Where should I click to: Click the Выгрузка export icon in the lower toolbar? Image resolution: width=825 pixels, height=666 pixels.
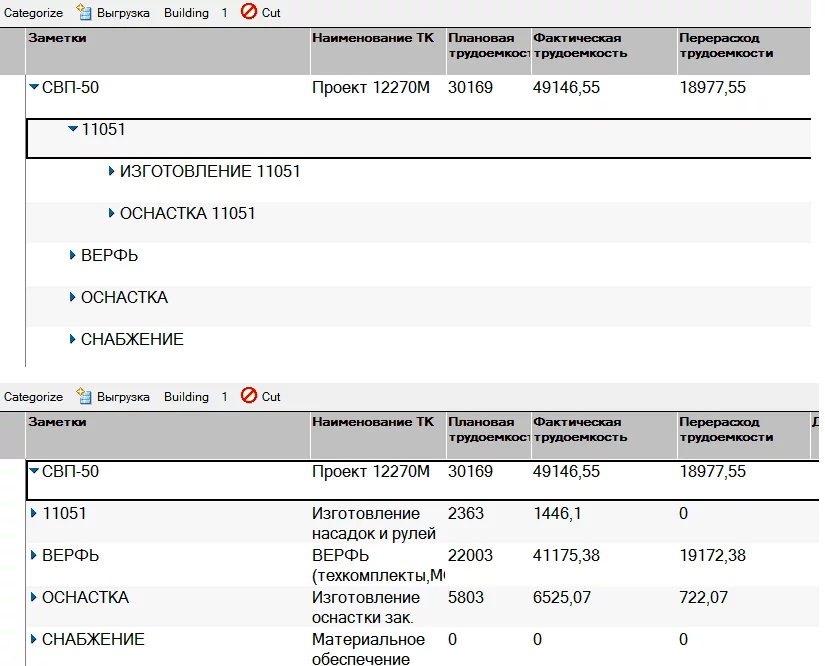pos(84,397)
